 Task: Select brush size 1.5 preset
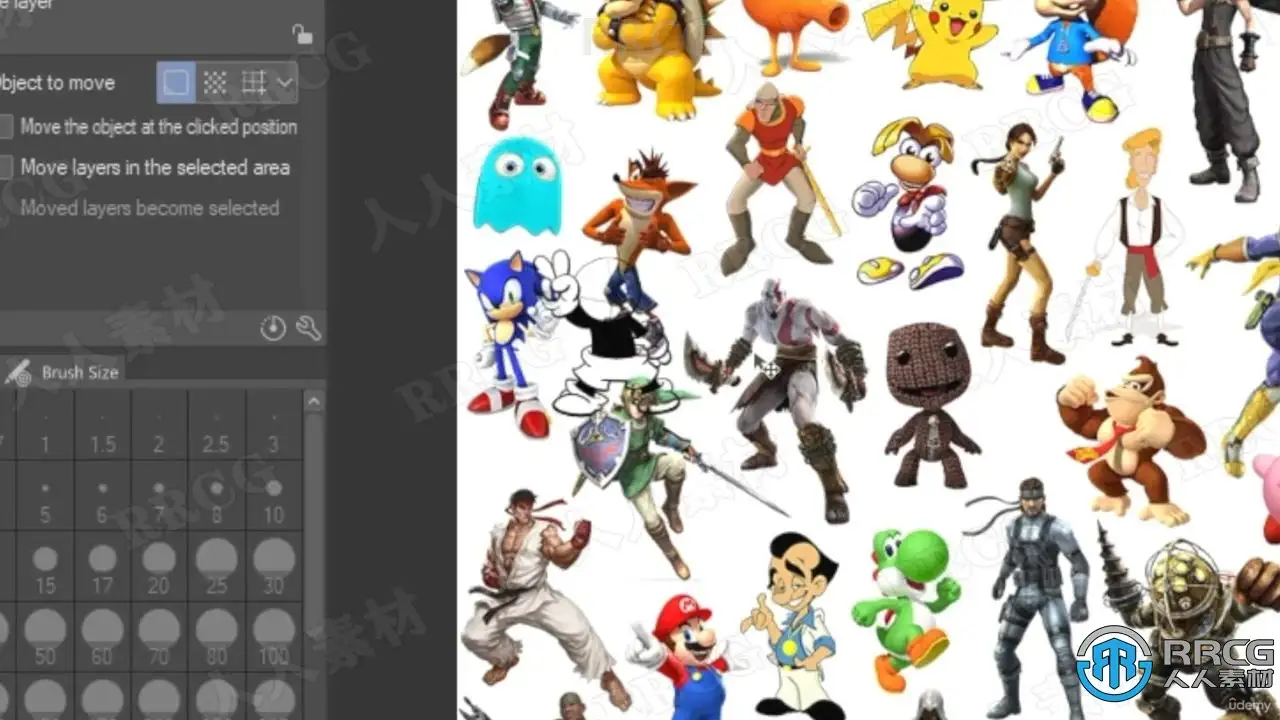tap(103, 425)
